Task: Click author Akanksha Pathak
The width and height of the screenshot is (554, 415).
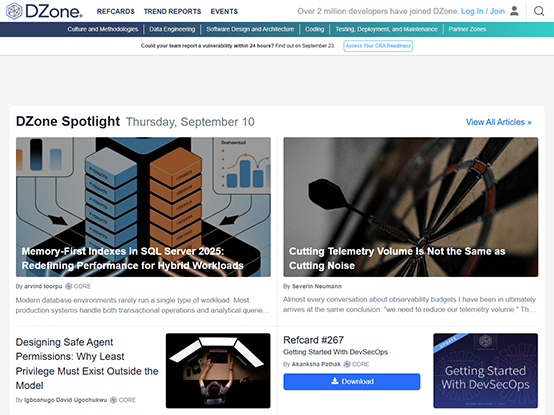Action: [316, 364]
